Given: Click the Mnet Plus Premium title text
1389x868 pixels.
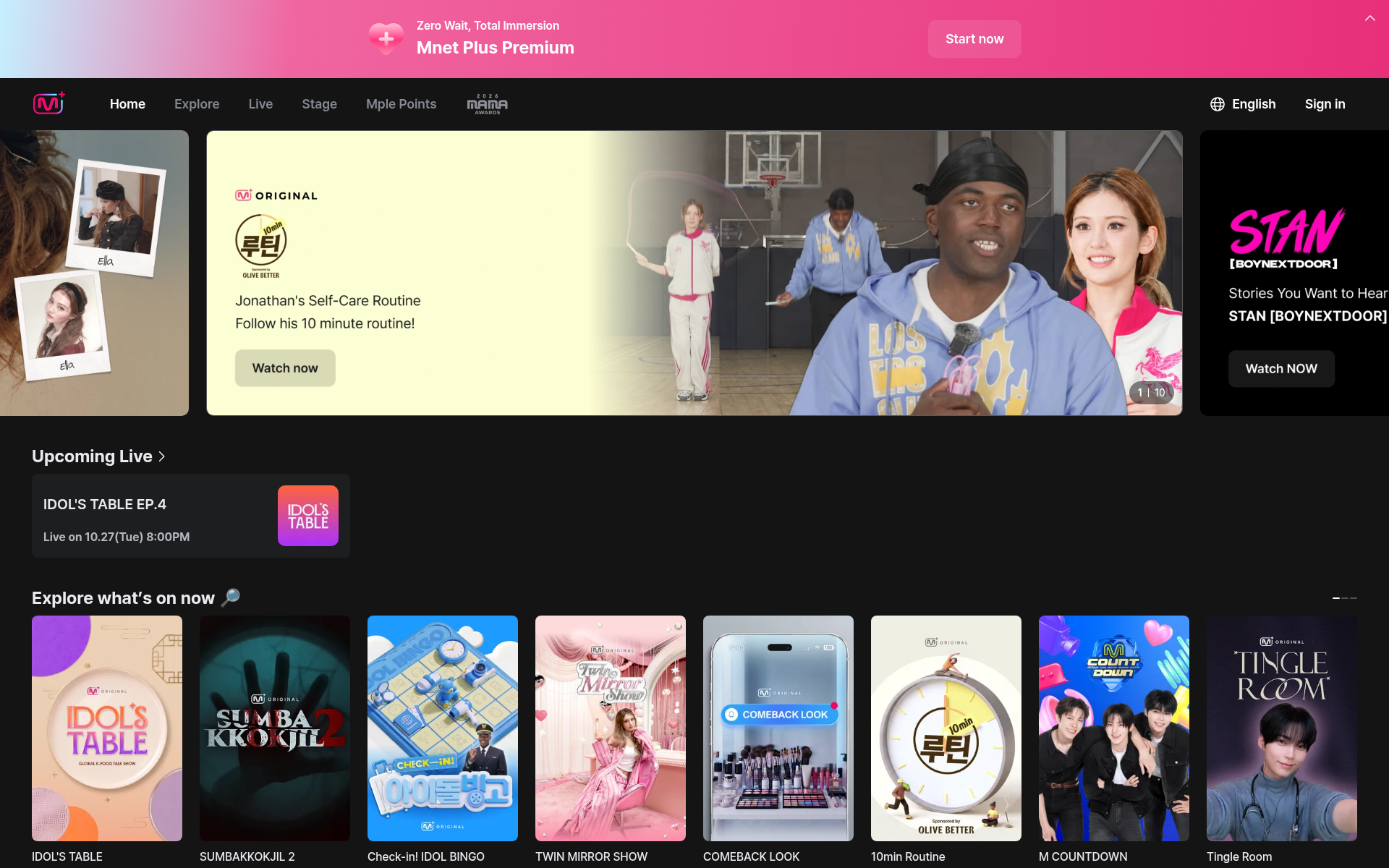Looking at the screenshot, I should 496,48.
